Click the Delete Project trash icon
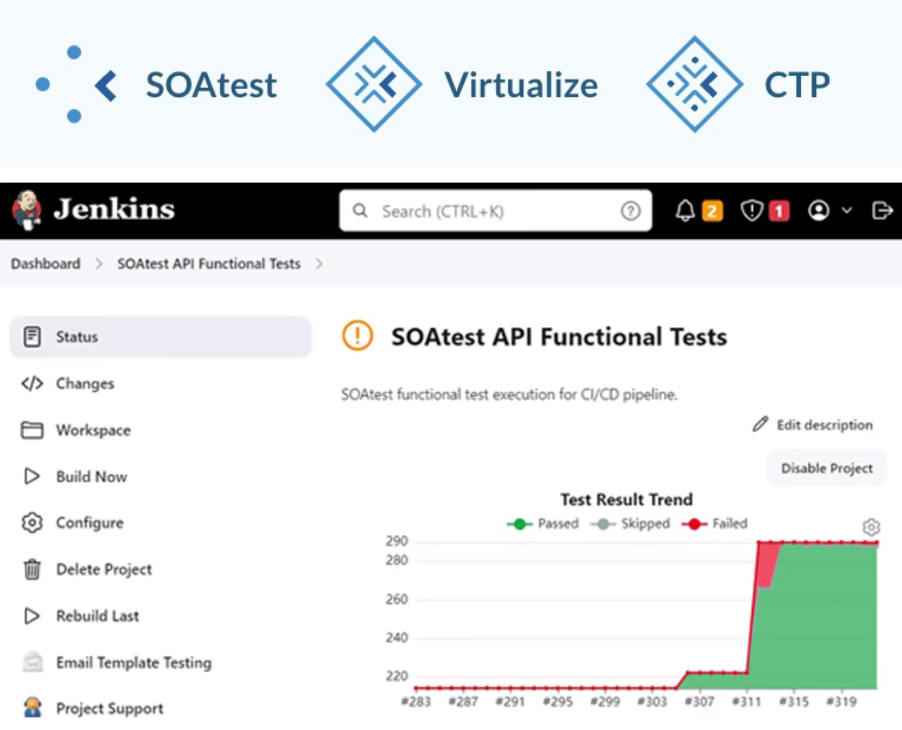902x730 pixels. tap(32, 569)
